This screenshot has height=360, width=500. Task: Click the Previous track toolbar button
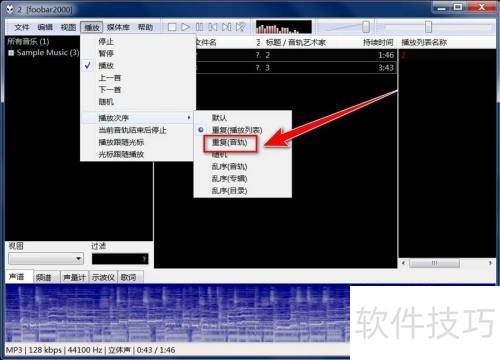click(x=213, y=27)
